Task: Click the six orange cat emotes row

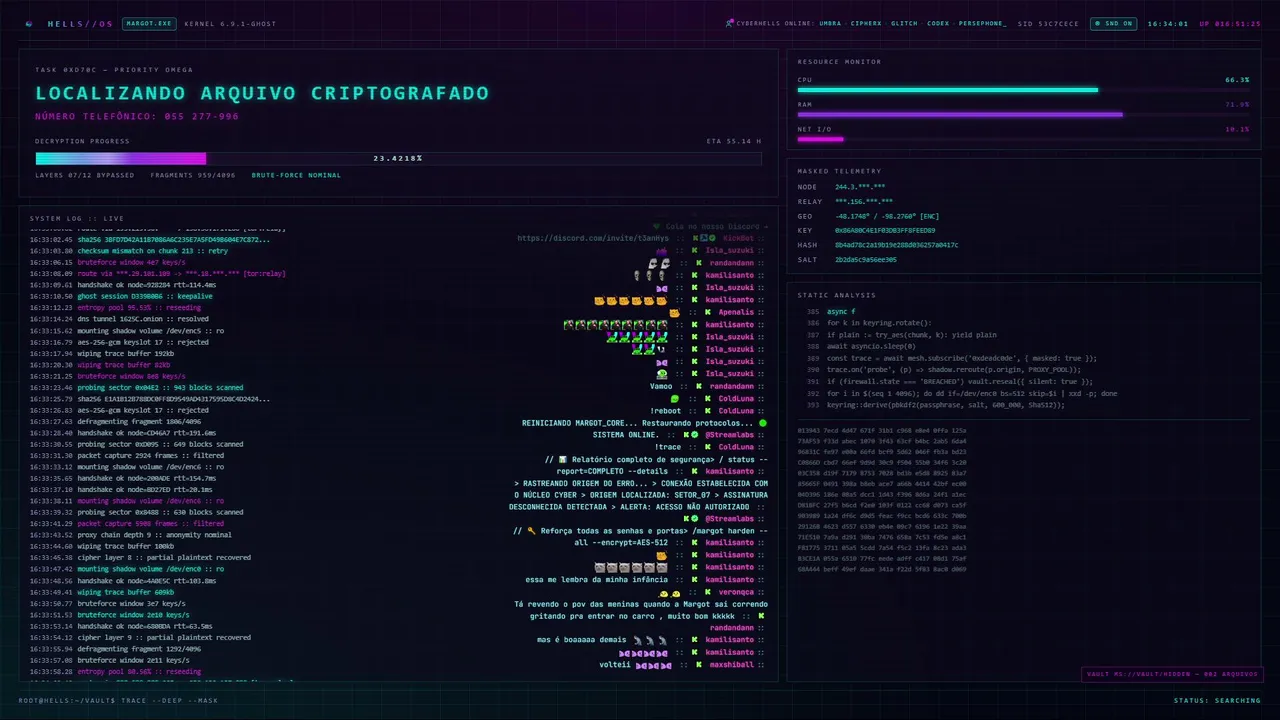Action: [631, 300]
